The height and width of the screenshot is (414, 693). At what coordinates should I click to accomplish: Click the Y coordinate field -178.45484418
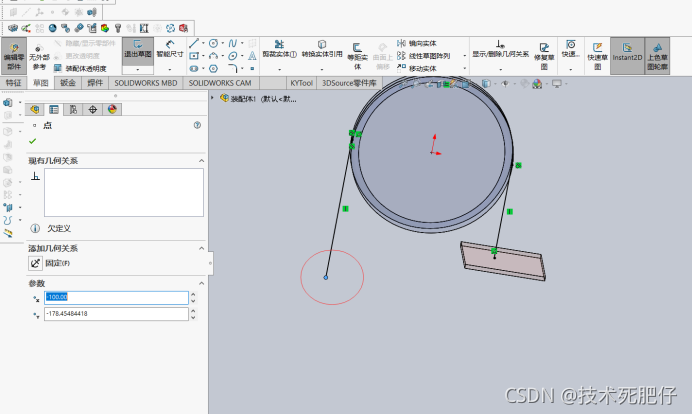[x=116, y=314]
